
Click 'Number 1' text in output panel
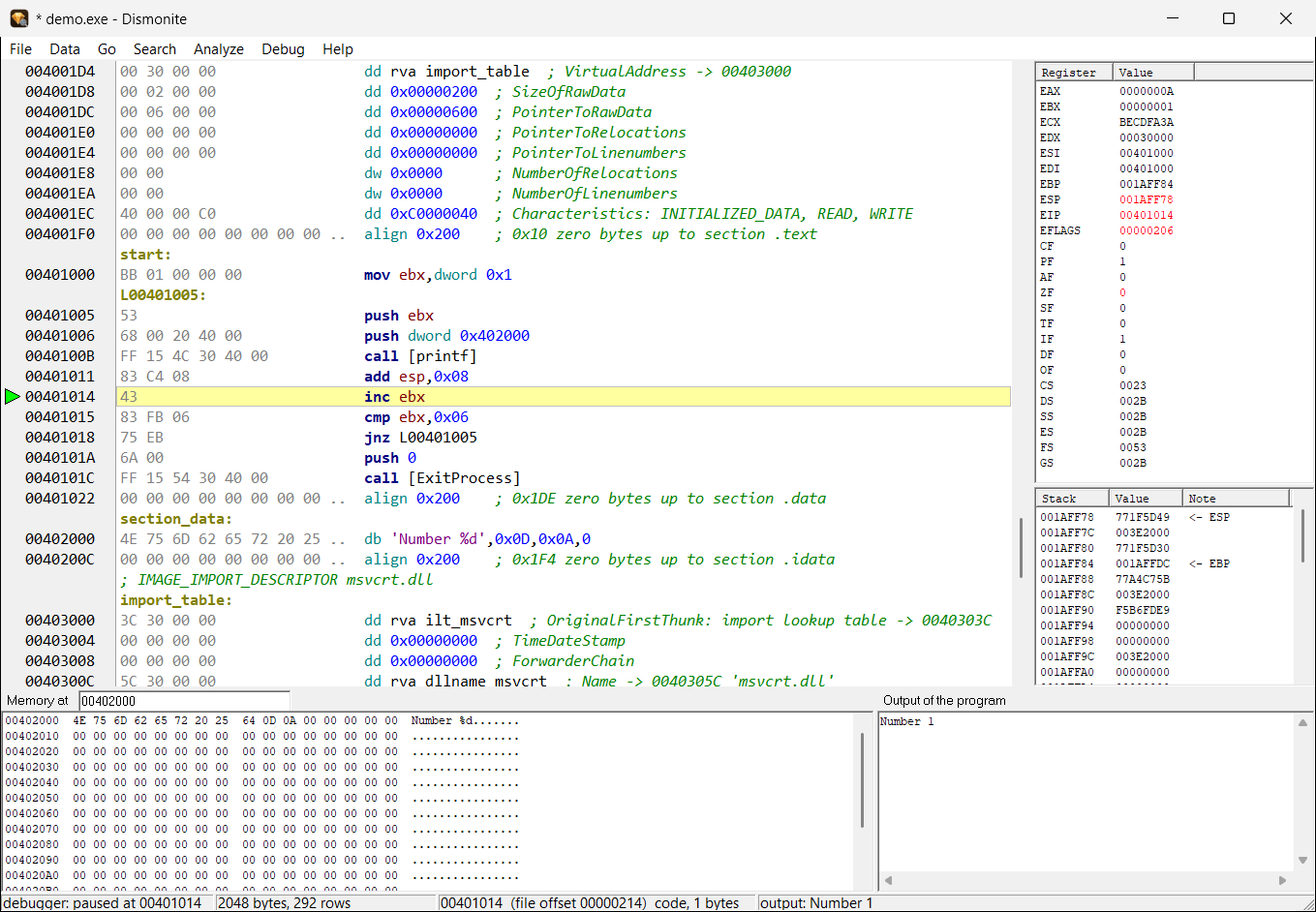[906, 721]
